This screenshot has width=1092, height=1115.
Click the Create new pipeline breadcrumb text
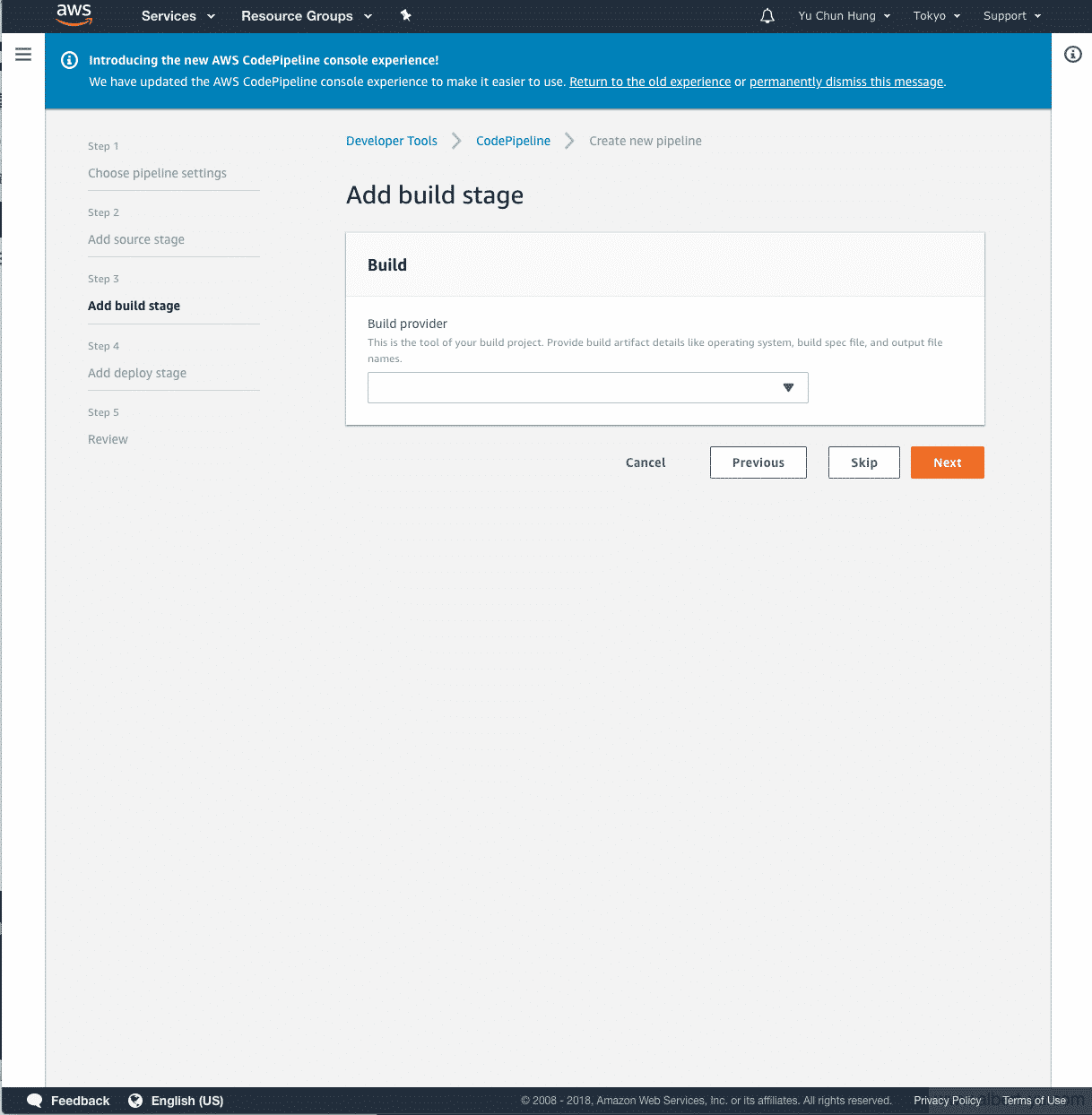tap(646, 141)
